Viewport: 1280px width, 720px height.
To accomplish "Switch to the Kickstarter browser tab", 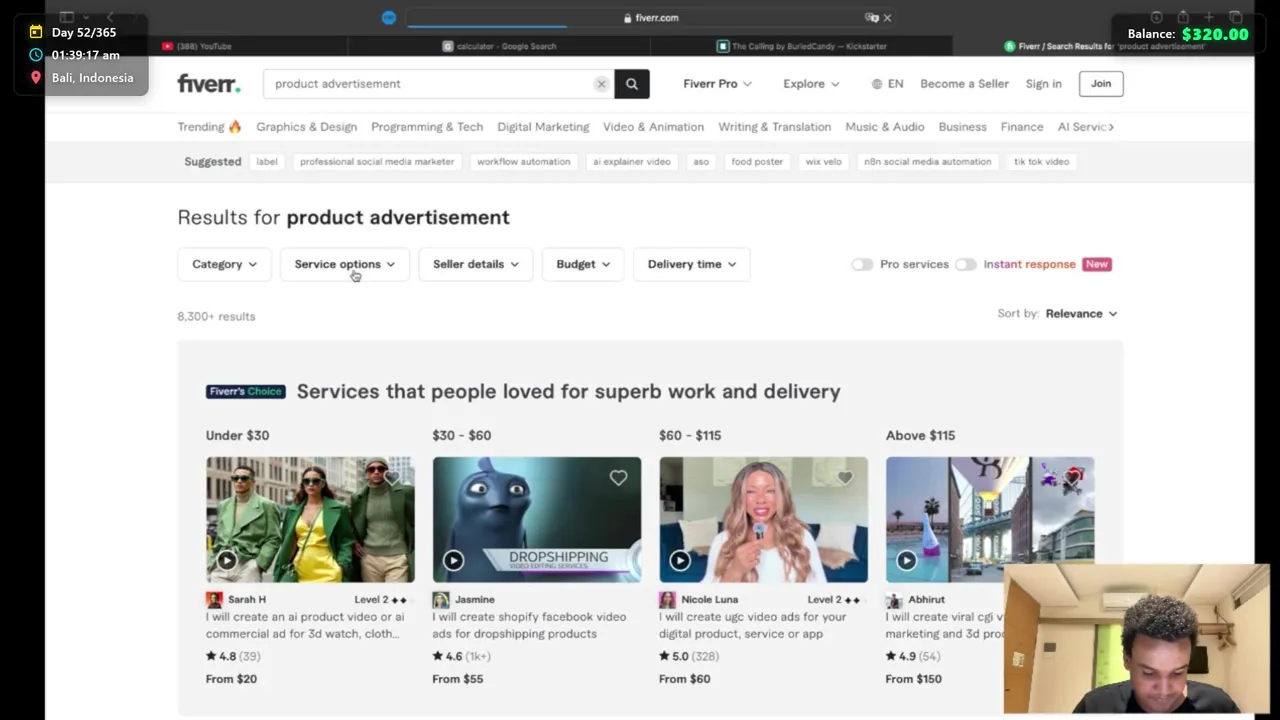I will tap(801, 46).
